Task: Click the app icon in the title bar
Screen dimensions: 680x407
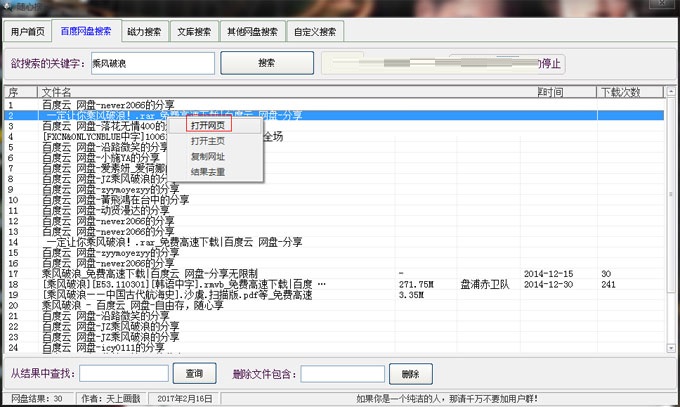Action: pyautogui.click(x=10, y=5)
